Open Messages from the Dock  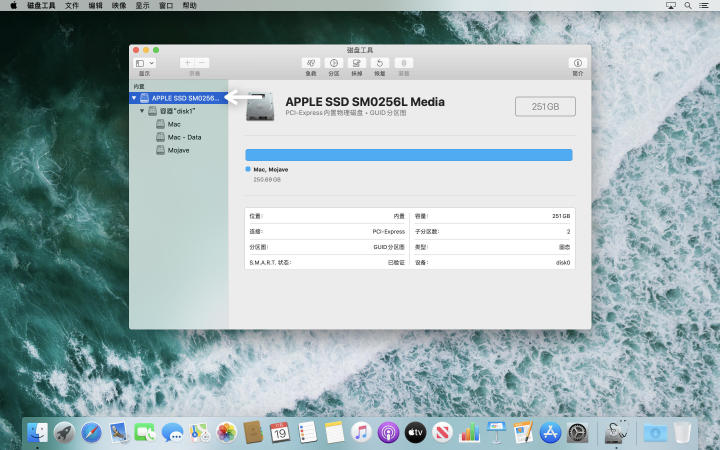click(172, 433)
